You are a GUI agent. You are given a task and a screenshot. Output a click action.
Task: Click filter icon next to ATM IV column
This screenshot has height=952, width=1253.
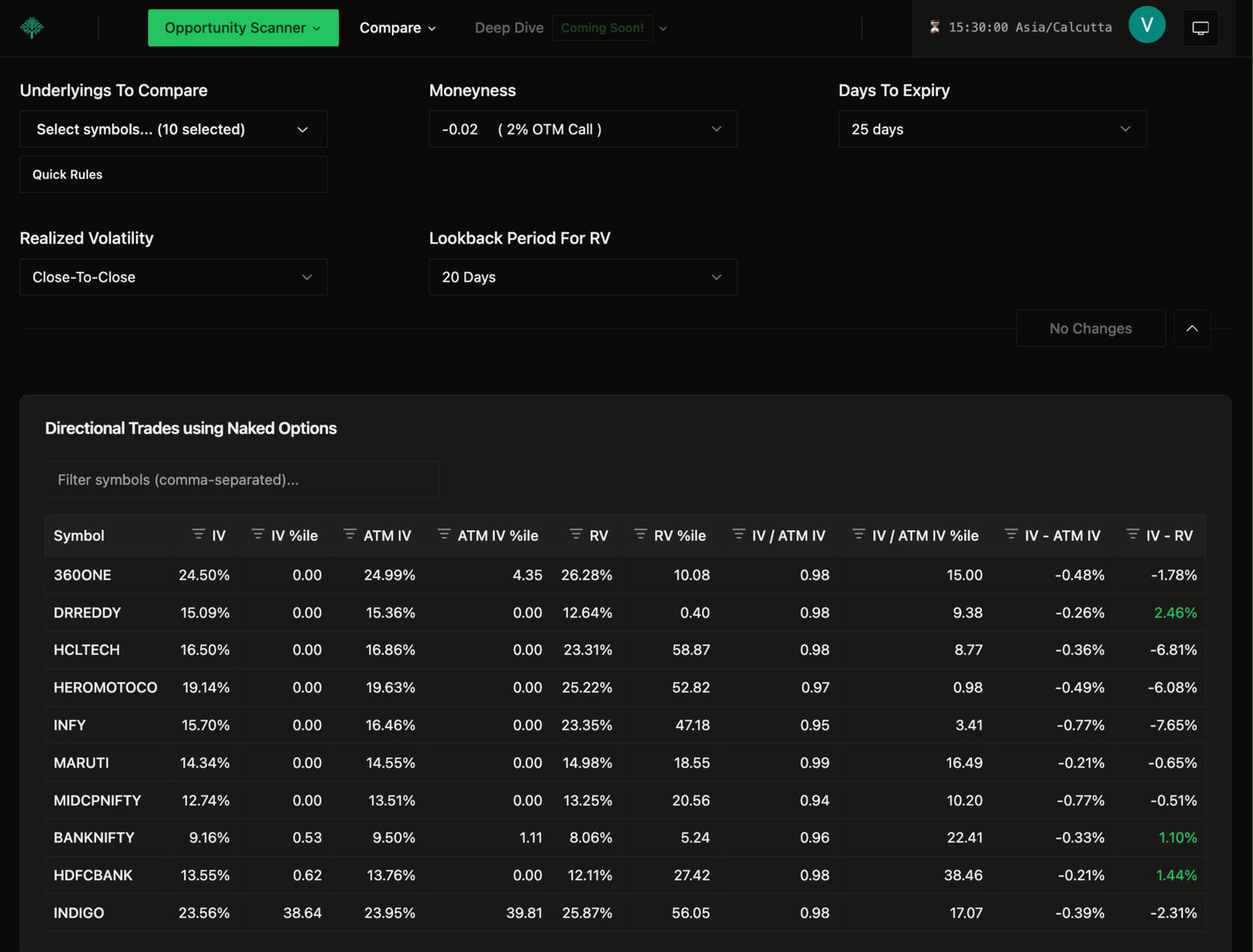[x=350, y=534]
